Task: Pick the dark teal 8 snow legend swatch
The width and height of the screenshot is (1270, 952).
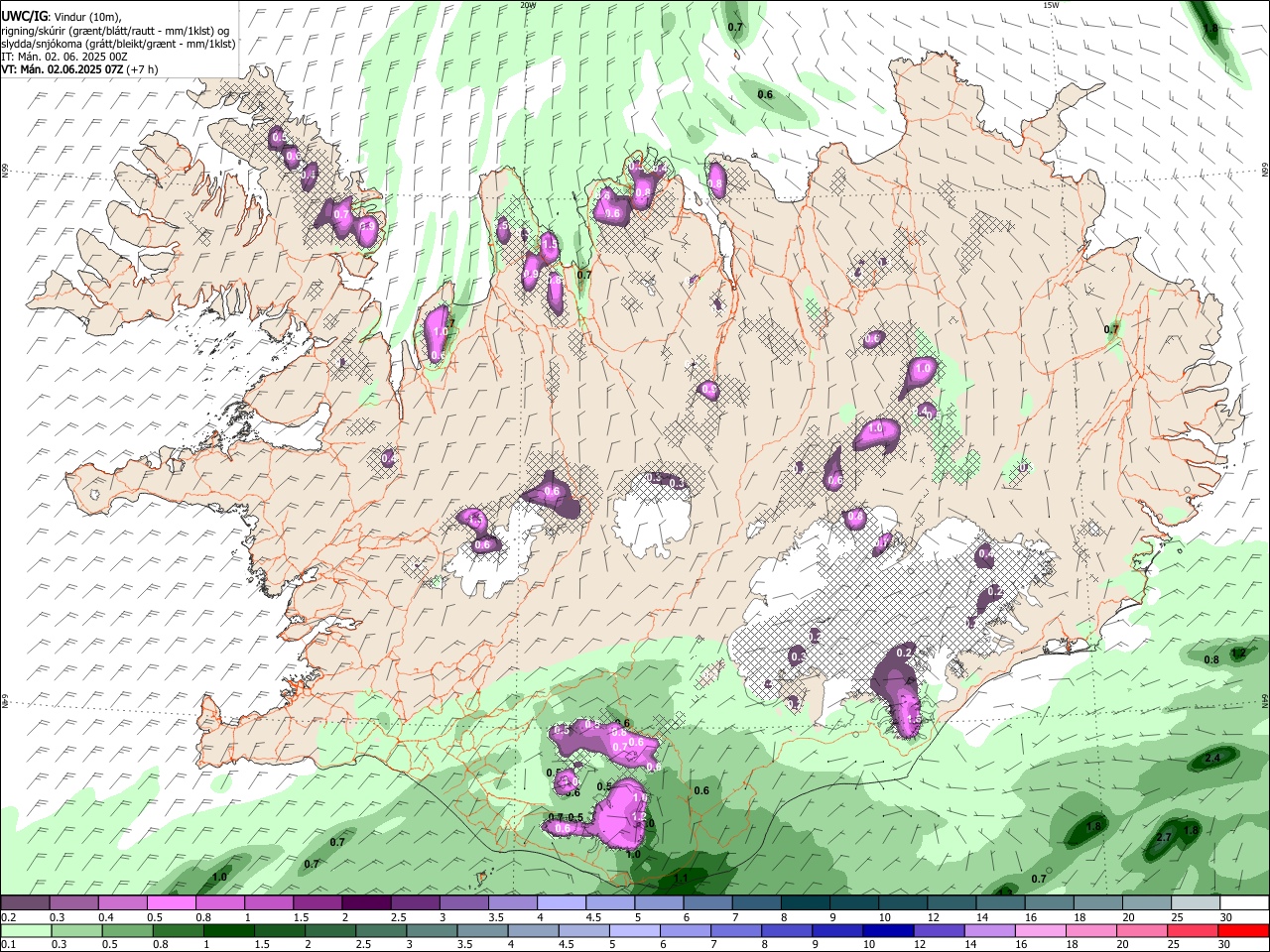Action: [806, 903]
